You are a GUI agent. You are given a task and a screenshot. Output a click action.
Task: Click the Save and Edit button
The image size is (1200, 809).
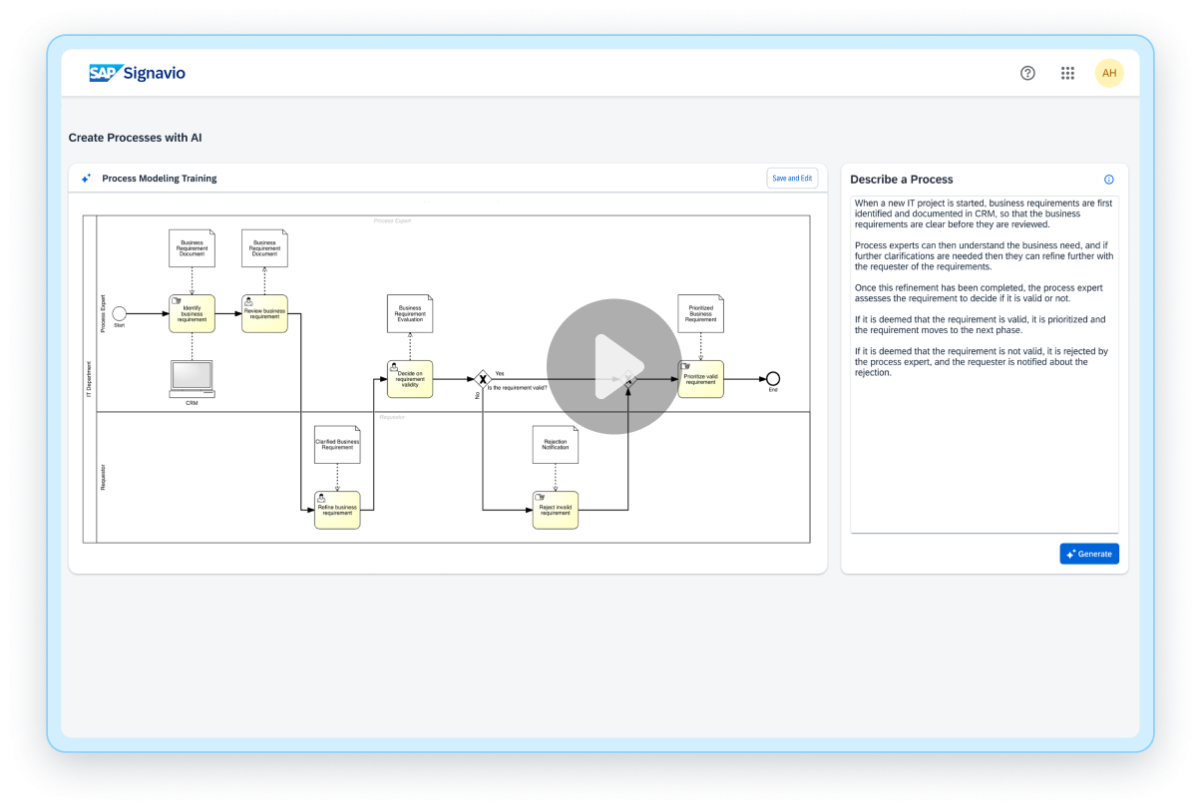(x=791, y=177)
